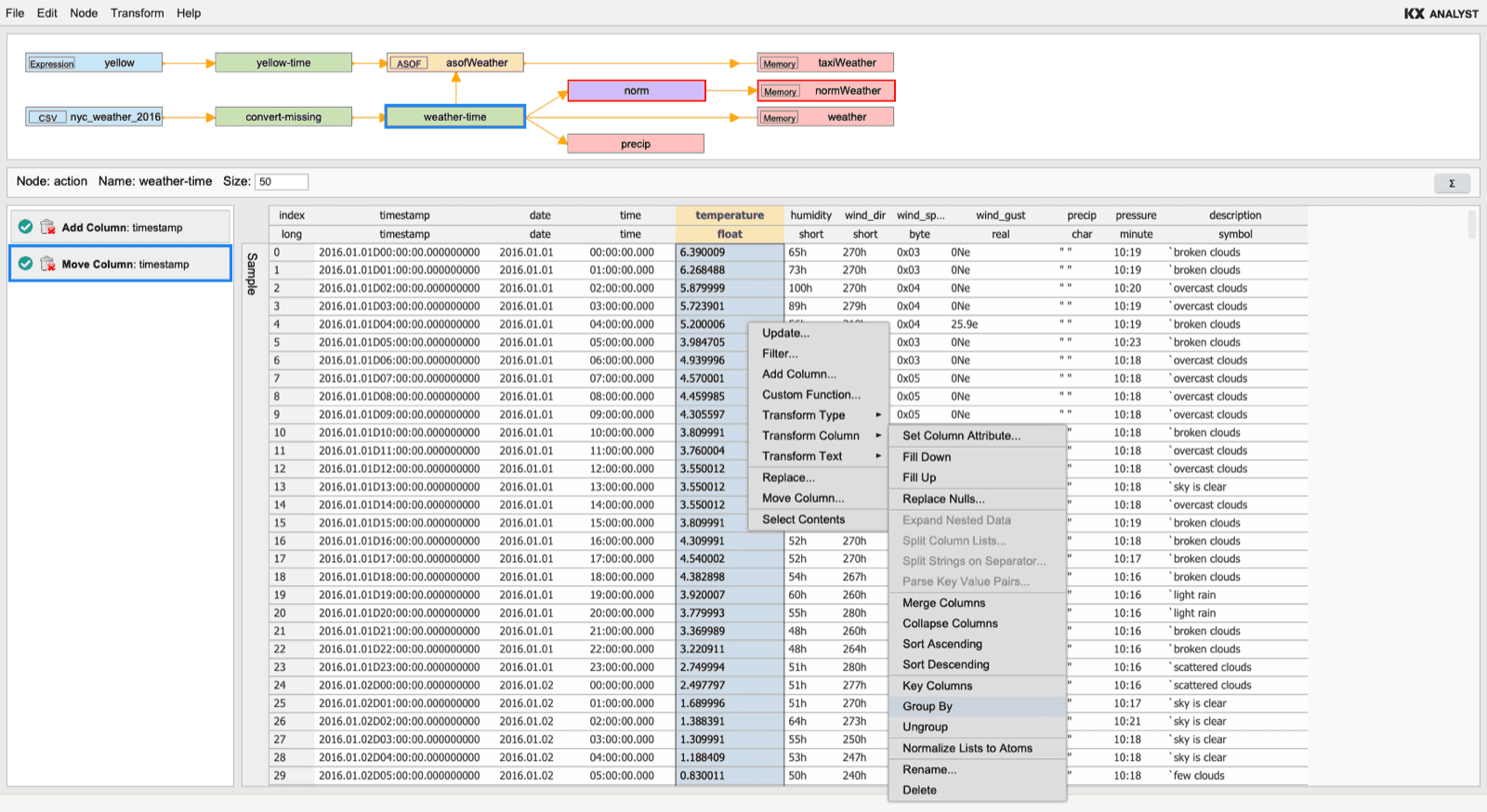Viewport: 1487px width, 812px height.
Task: Choose Move Column... from context menu
Action: [818, 498]
